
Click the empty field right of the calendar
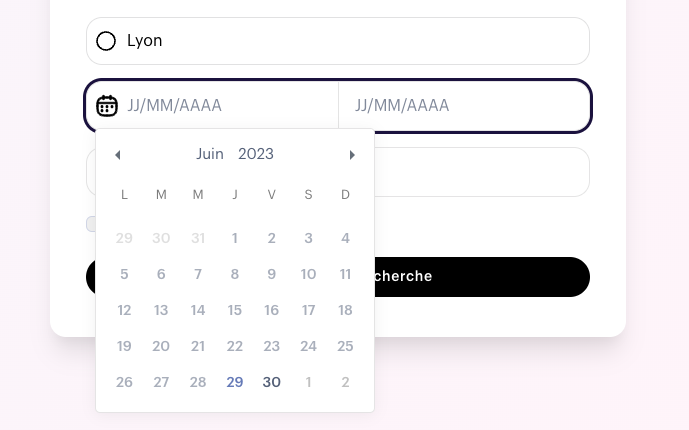pyautogui.click(x=482, y=172)
